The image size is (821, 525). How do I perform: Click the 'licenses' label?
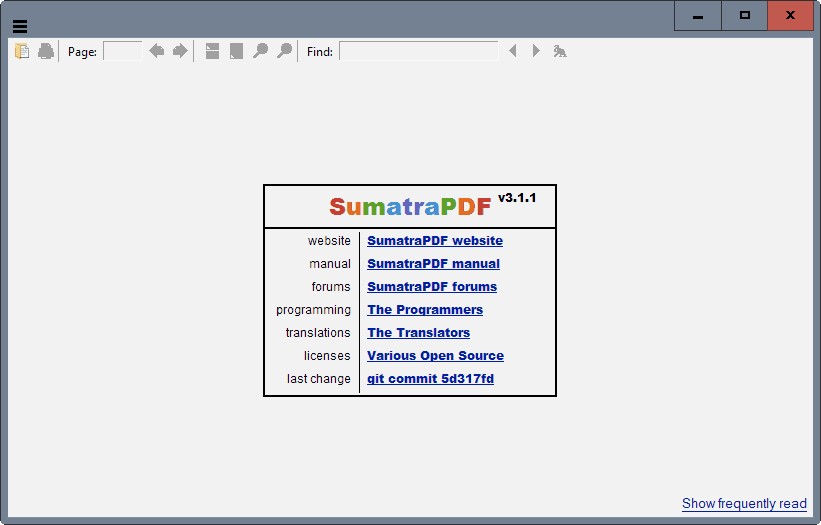click(x=327, y=356)
